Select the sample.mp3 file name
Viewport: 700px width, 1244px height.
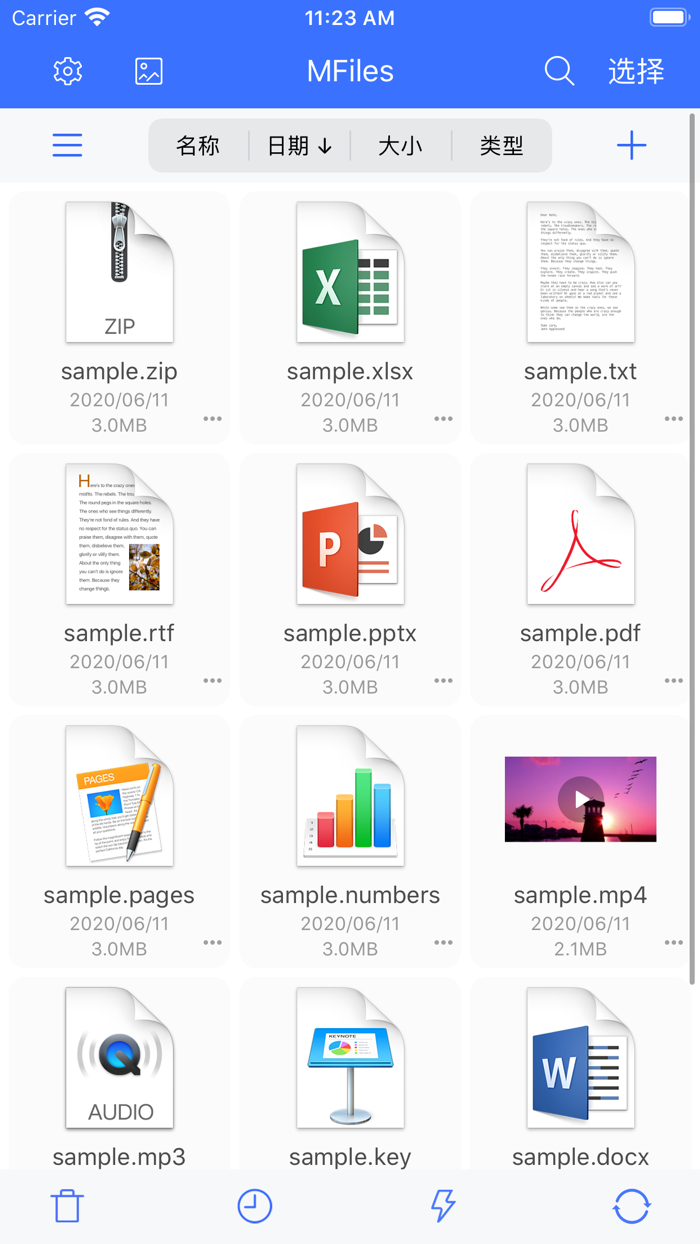click(119, 1158)
